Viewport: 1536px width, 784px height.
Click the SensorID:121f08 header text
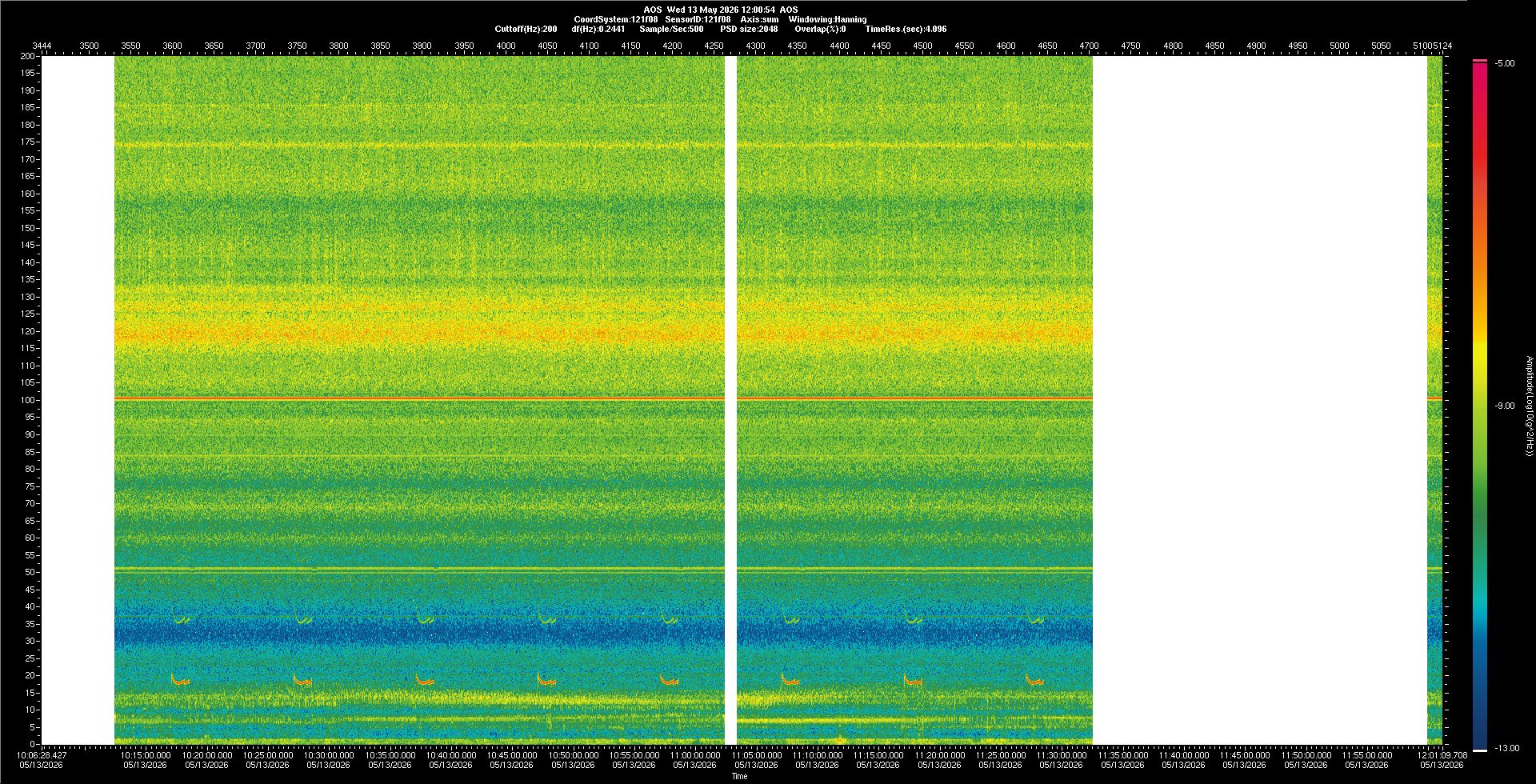698,19
